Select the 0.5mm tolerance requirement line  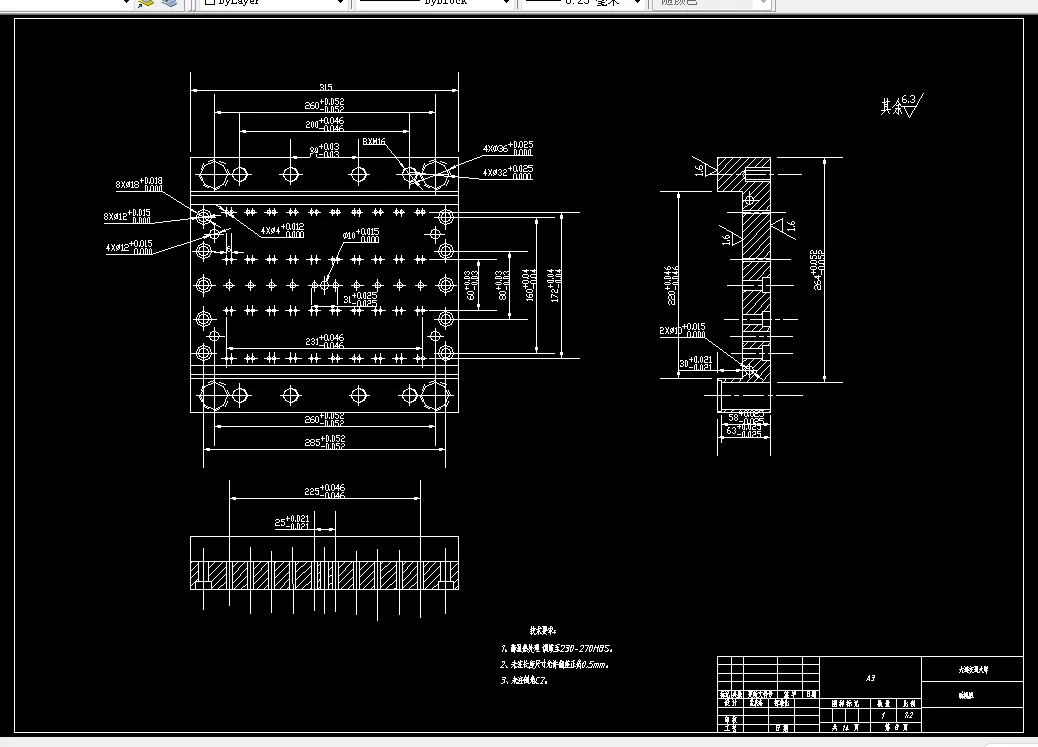pos(555,664)
